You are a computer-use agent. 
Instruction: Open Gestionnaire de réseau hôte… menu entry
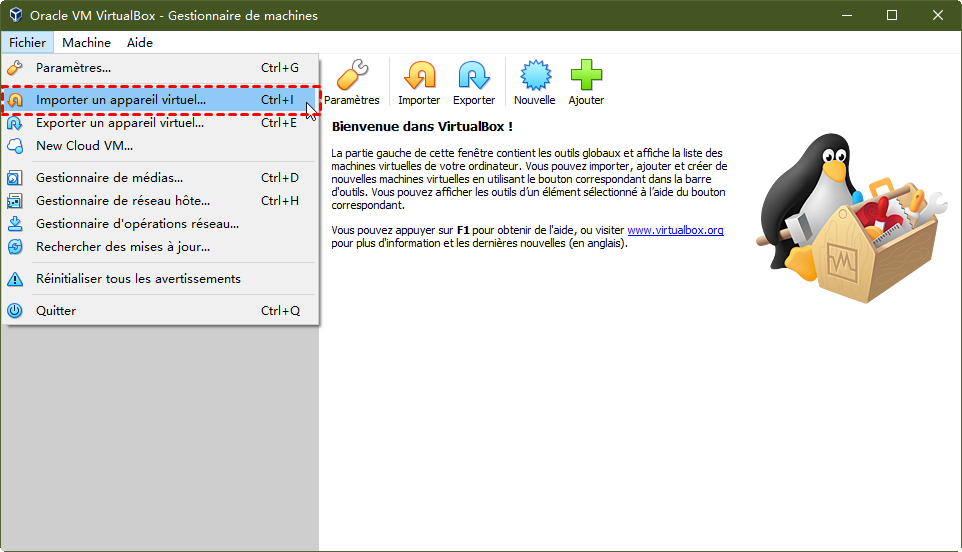pyautogui.click(x=160, y=201)
